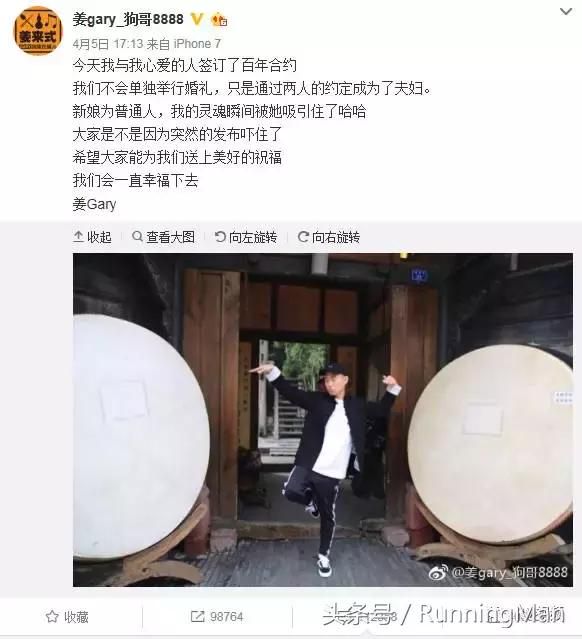Click the counterclockwise rotate icon
This screenshot has height=639, width=582.
(x=220, y=236)
